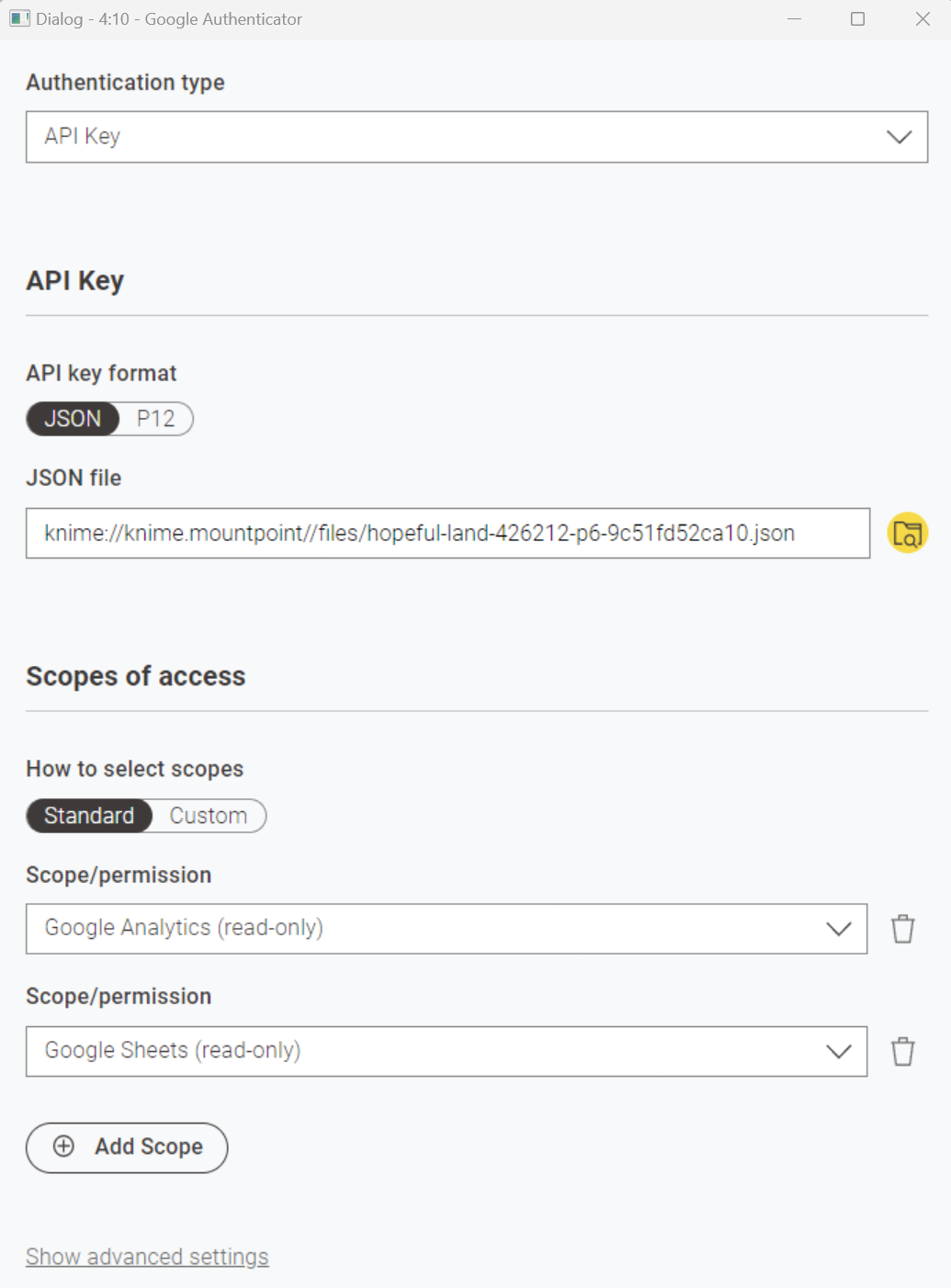The height and width of the screenshot is (1288, 951).
Task: Select the JSON key format option
Action: pos(73,419)
